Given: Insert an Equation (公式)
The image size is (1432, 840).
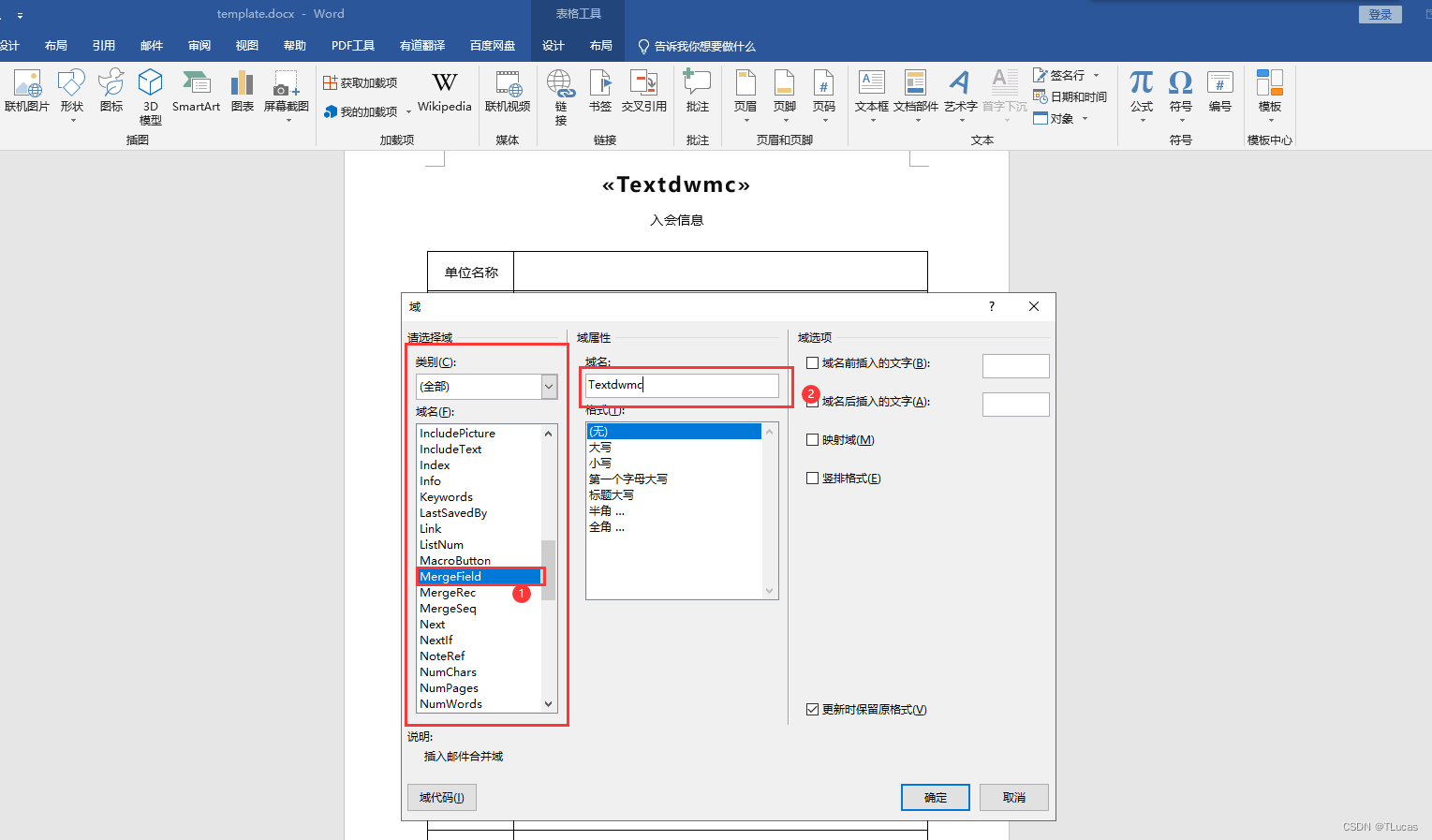Looking at the screenshot, I should point(1142,95).
